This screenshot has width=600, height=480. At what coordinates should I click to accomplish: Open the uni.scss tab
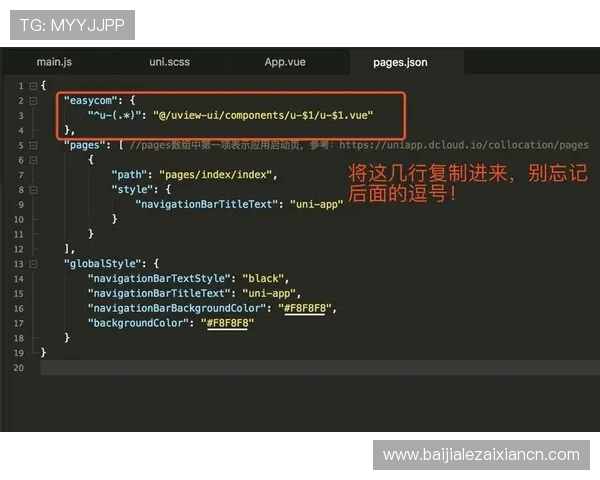169,62
